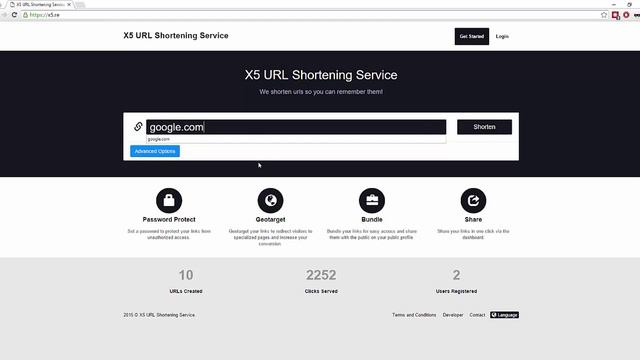Click the 2015 copyright footer text

click(x=159, y=315)
